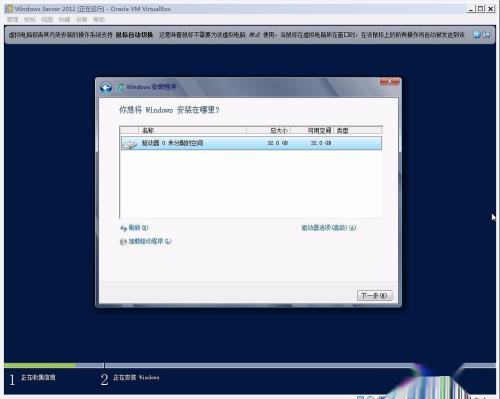Viewport: 500px width, 399px height.
Task: Click the VirtualBox window title bar icon
Action: [x=9, y=9]
